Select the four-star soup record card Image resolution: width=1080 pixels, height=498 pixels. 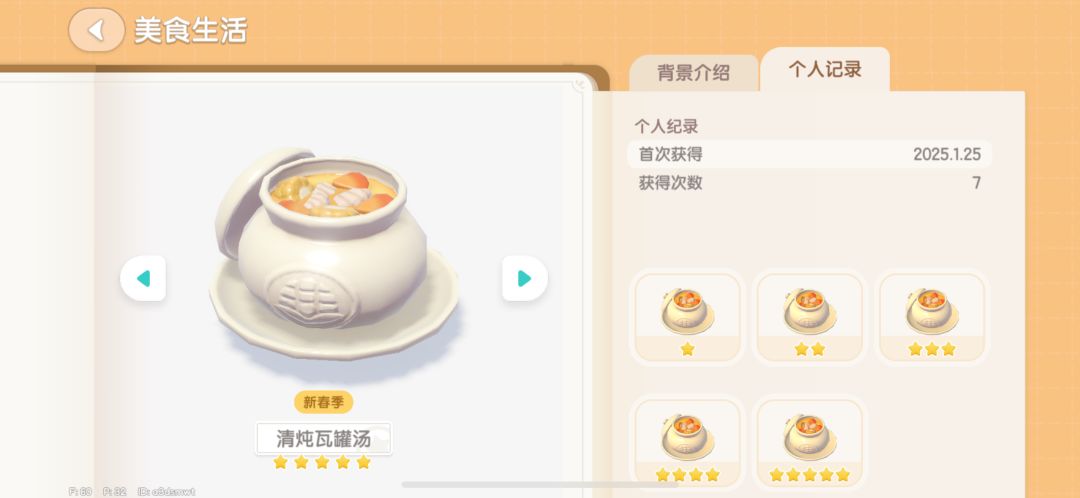(x=687, y=442)
